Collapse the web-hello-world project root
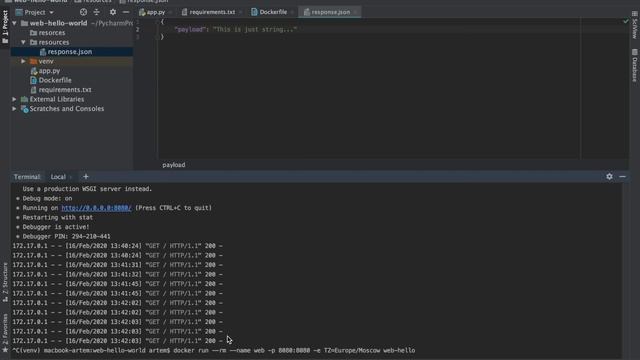 click(15, 23)
